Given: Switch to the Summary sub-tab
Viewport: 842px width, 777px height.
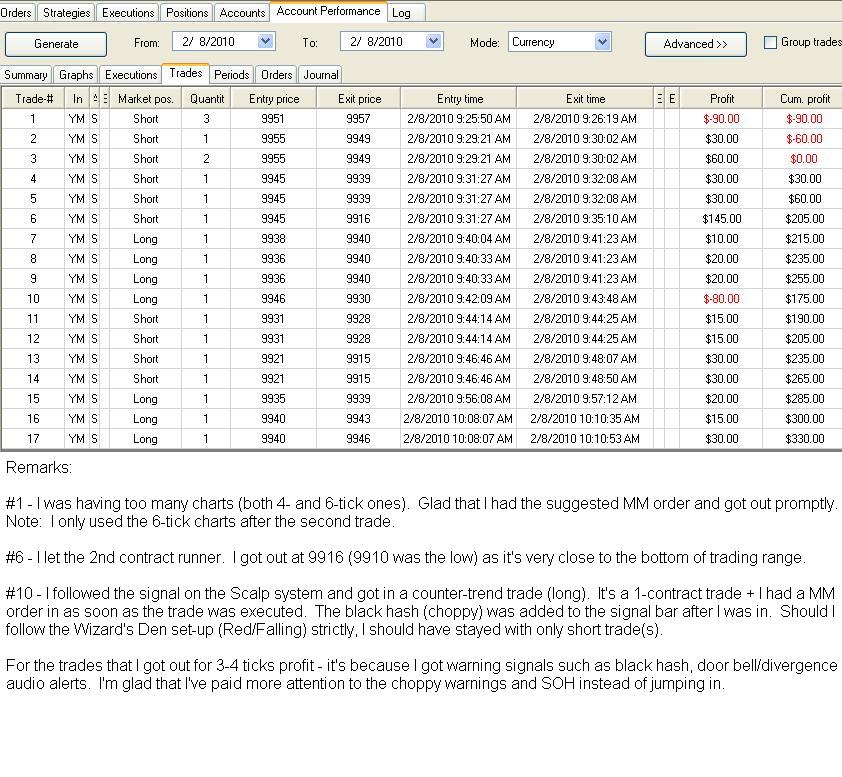Looking at the screenshot, I should pyautogui.click(x=25, y=75).
